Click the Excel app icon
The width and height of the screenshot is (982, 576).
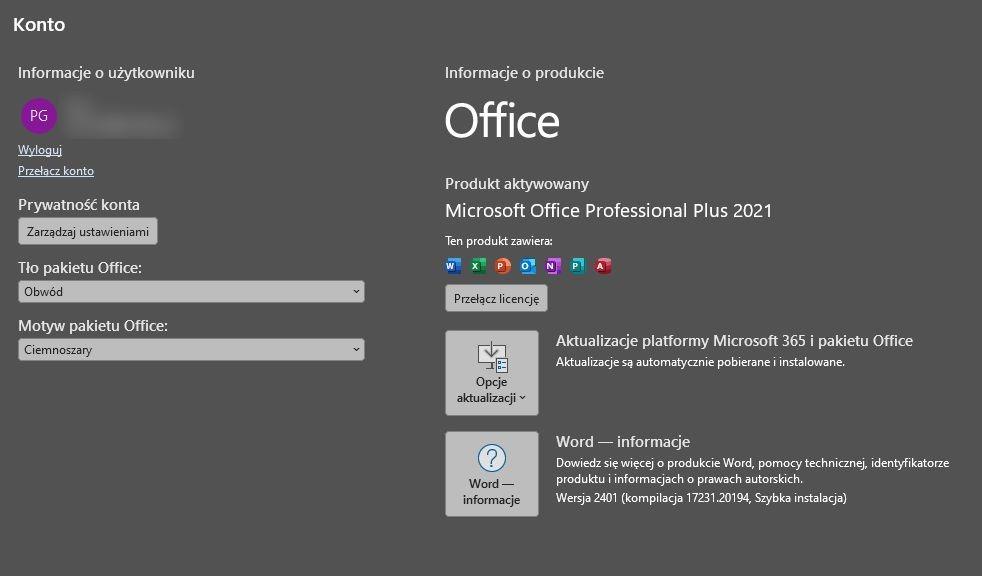[478, 266]
